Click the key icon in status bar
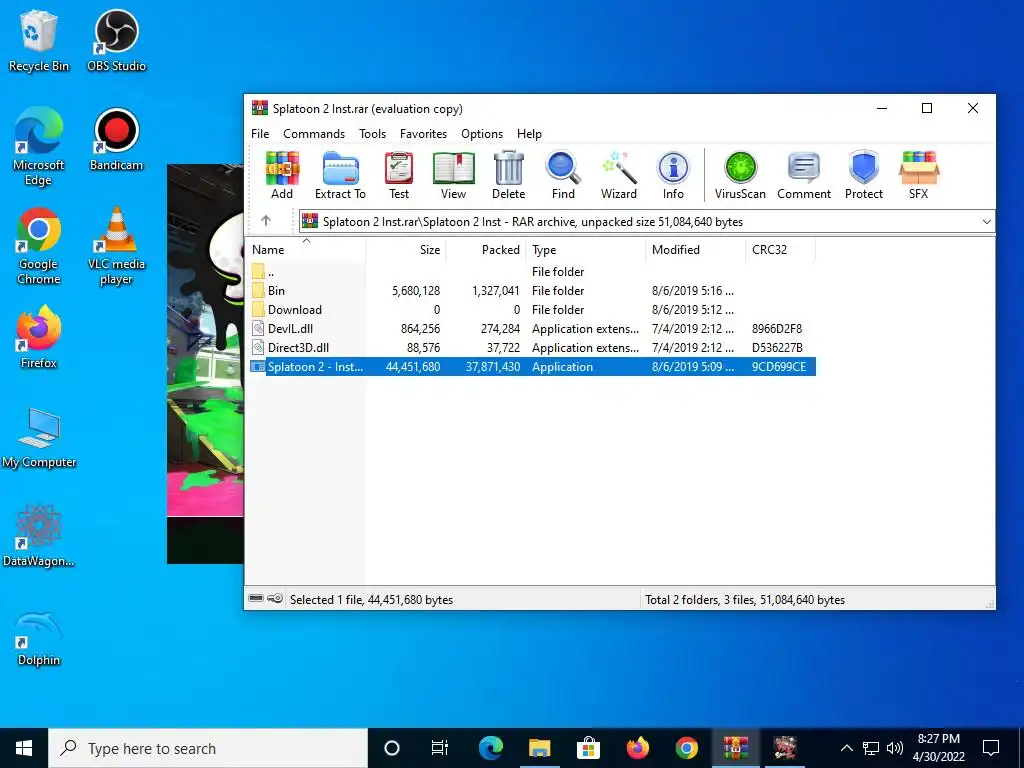Image resolution: width=1024 pixels, height=768 pixels. pos(275,598)
